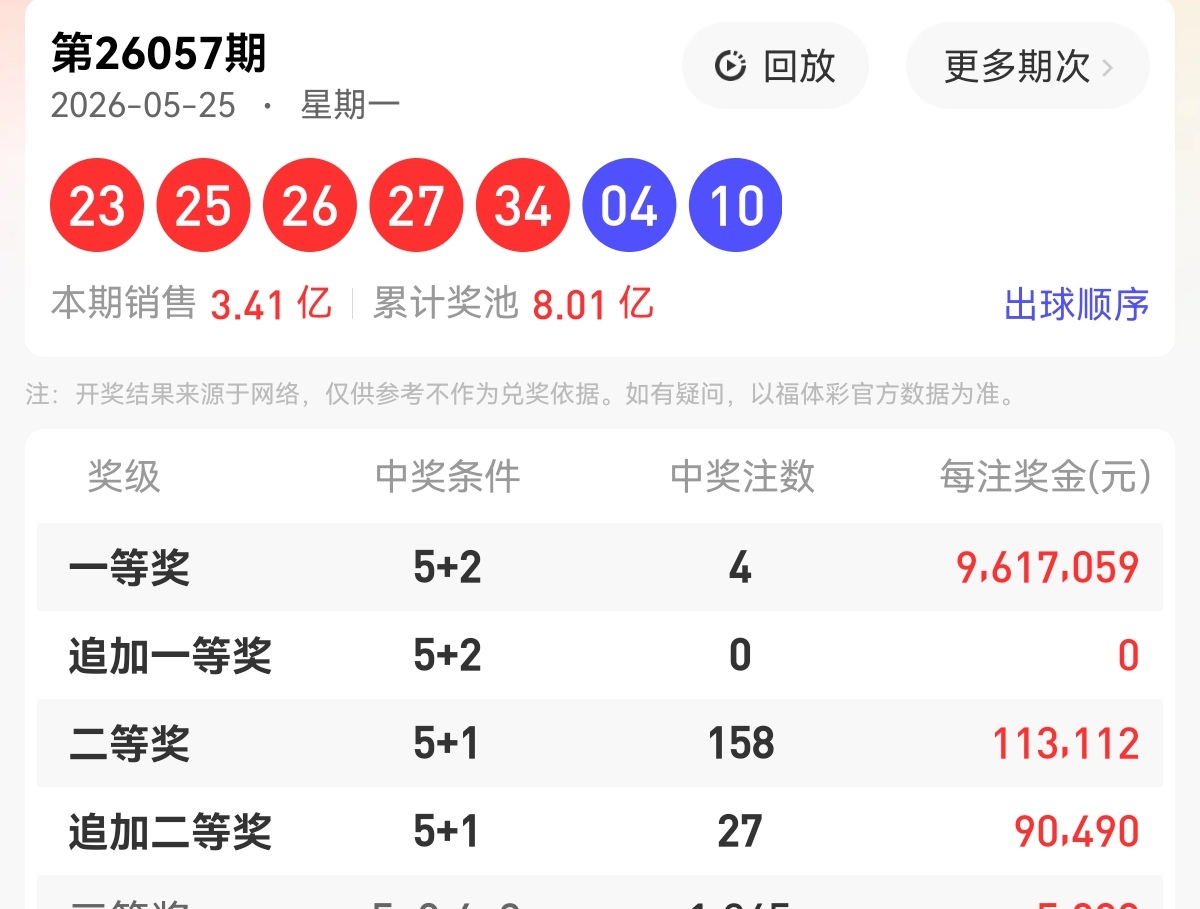Select red ball 23
Screen dimensions: 1200x909
tap(97, 206)
